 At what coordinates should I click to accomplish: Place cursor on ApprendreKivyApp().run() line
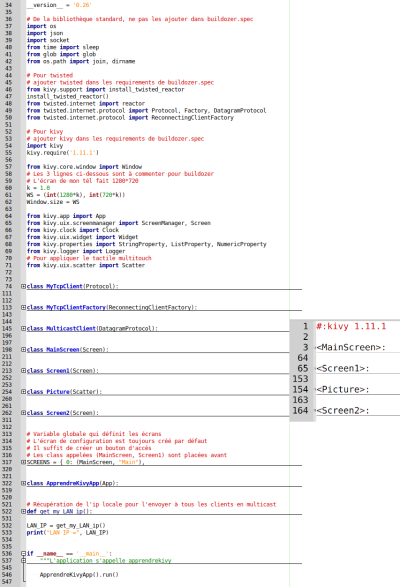[x=79, y=575]
